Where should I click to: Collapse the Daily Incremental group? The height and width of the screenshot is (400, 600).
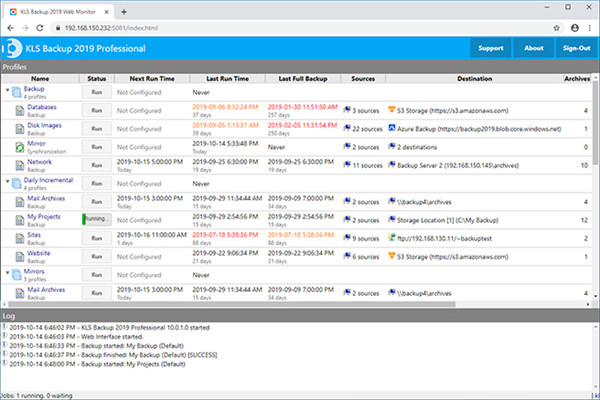(7, 181)
